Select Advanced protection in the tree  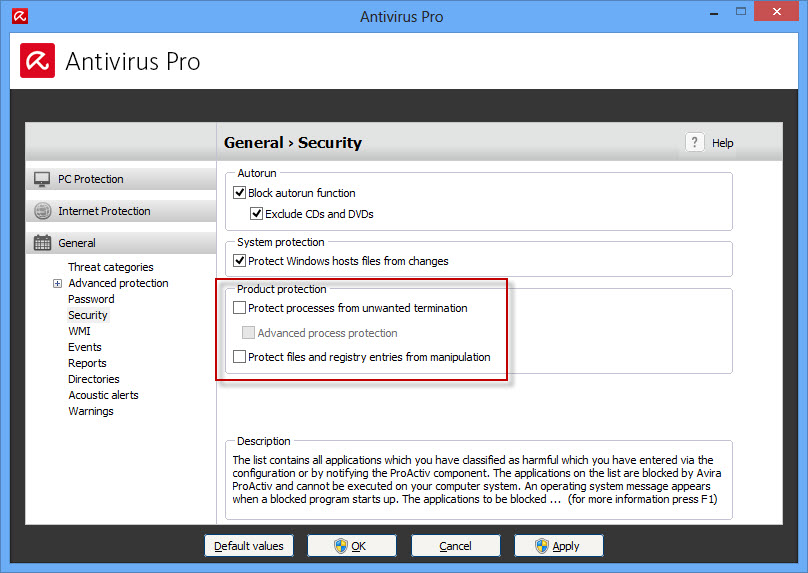[118, 283]
